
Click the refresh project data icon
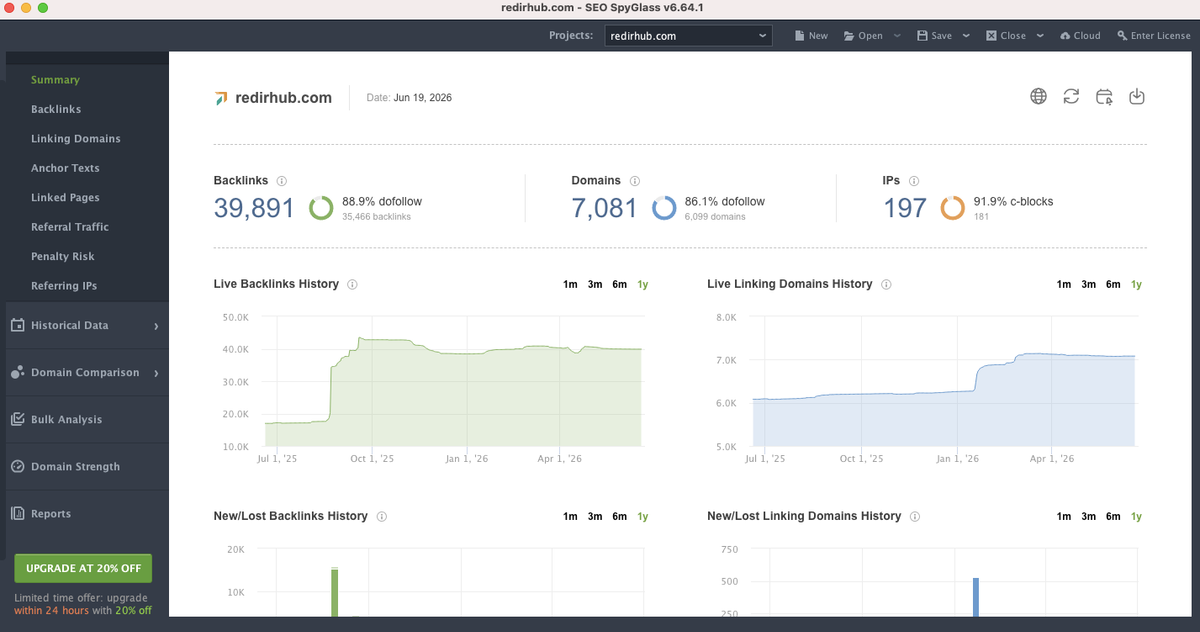pyautogui.click(x=1071, y=96)
